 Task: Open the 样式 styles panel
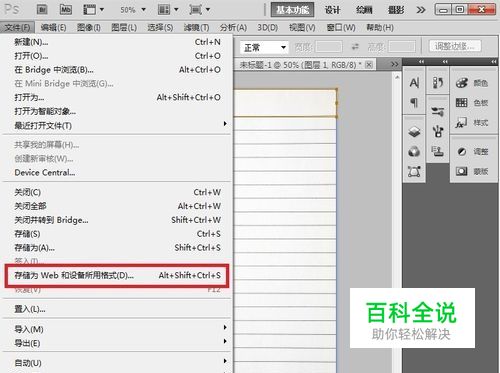472,123
